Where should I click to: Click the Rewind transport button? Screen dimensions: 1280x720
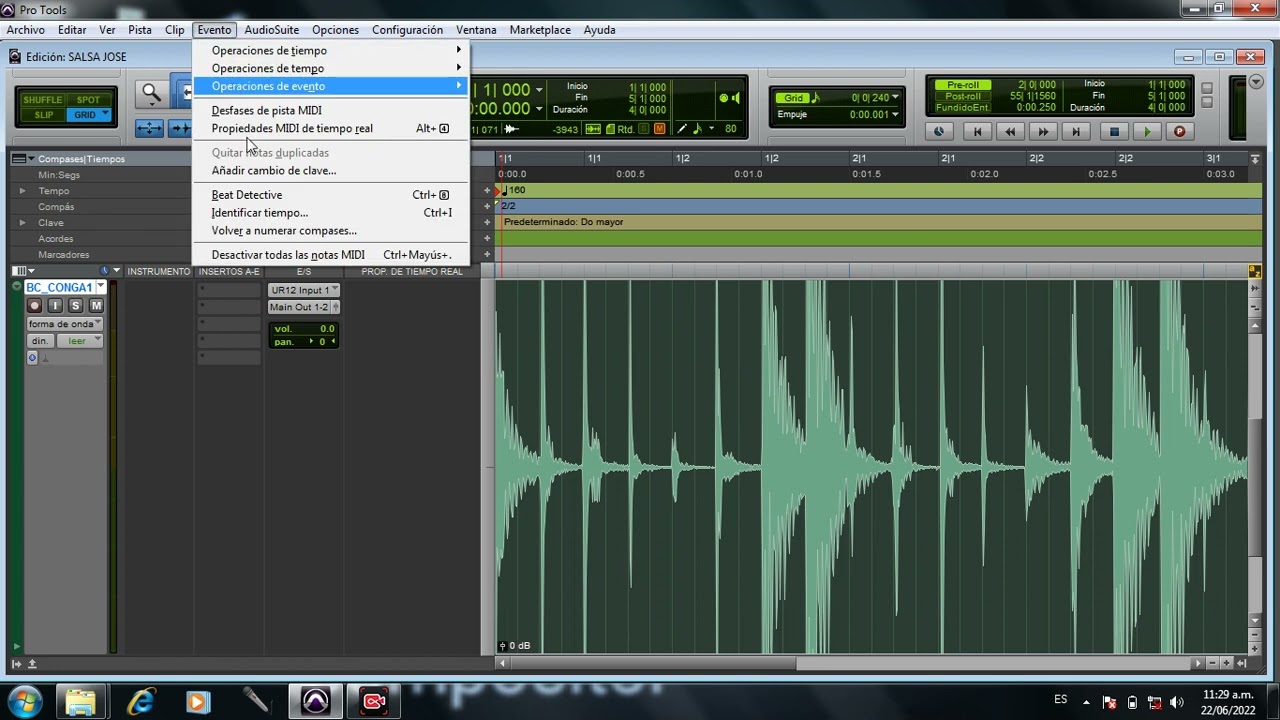tap(1010, 131)
